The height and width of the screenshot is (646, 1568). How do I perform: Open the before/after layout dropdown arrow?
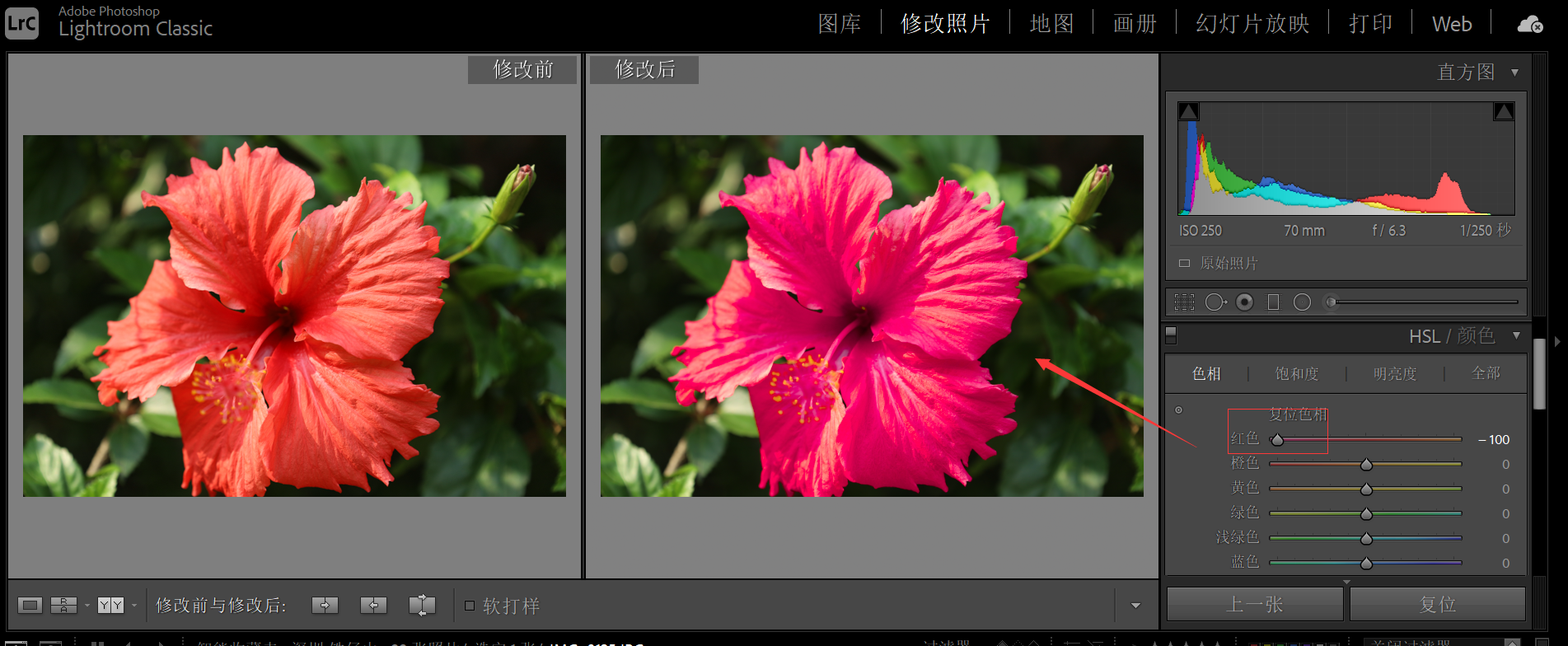(x=133, y=606)
